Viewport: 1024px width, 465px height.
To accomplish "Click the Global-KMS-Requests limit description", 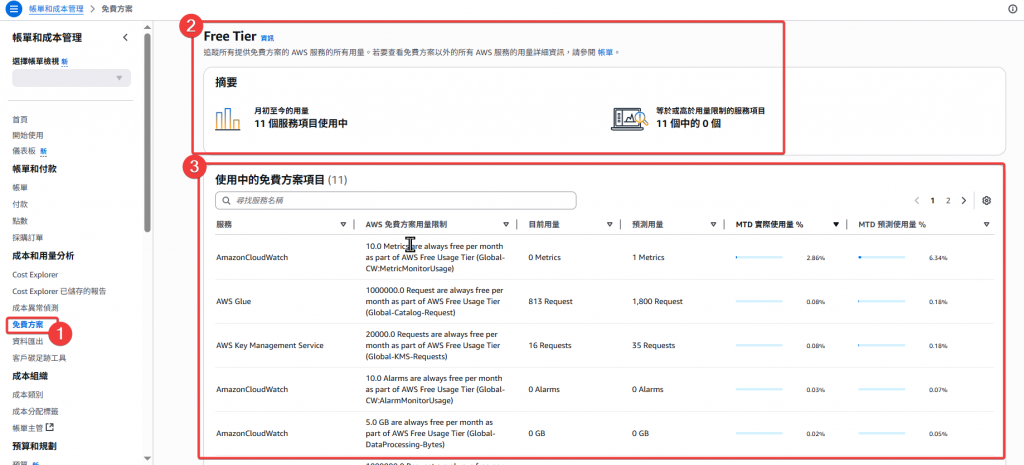I will 434,345.
